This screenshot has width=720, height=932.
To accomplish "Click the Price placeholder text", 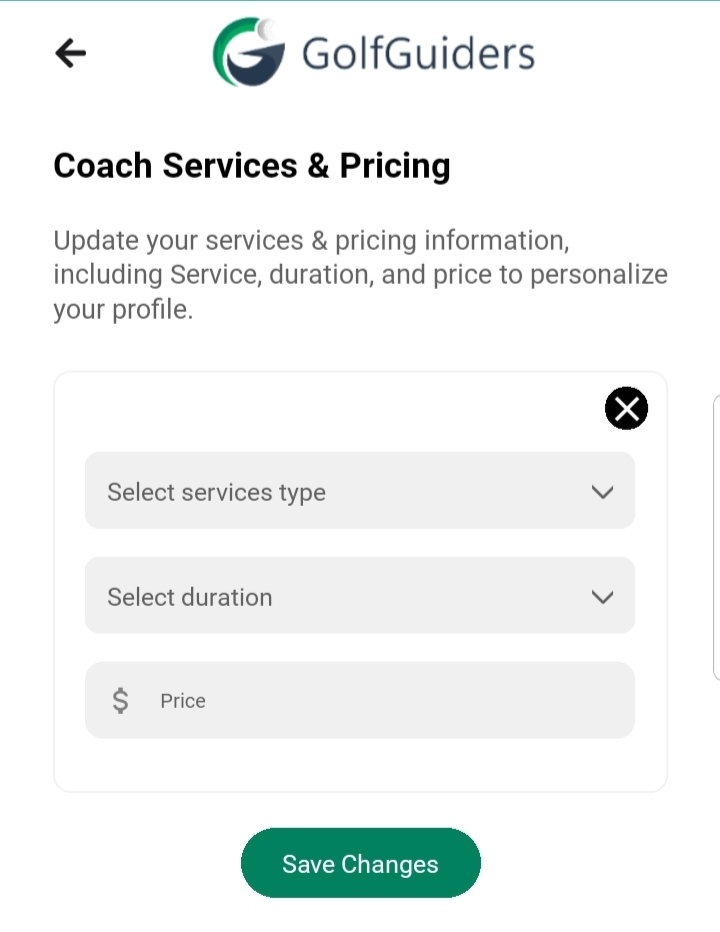I will tap(183, 701).
